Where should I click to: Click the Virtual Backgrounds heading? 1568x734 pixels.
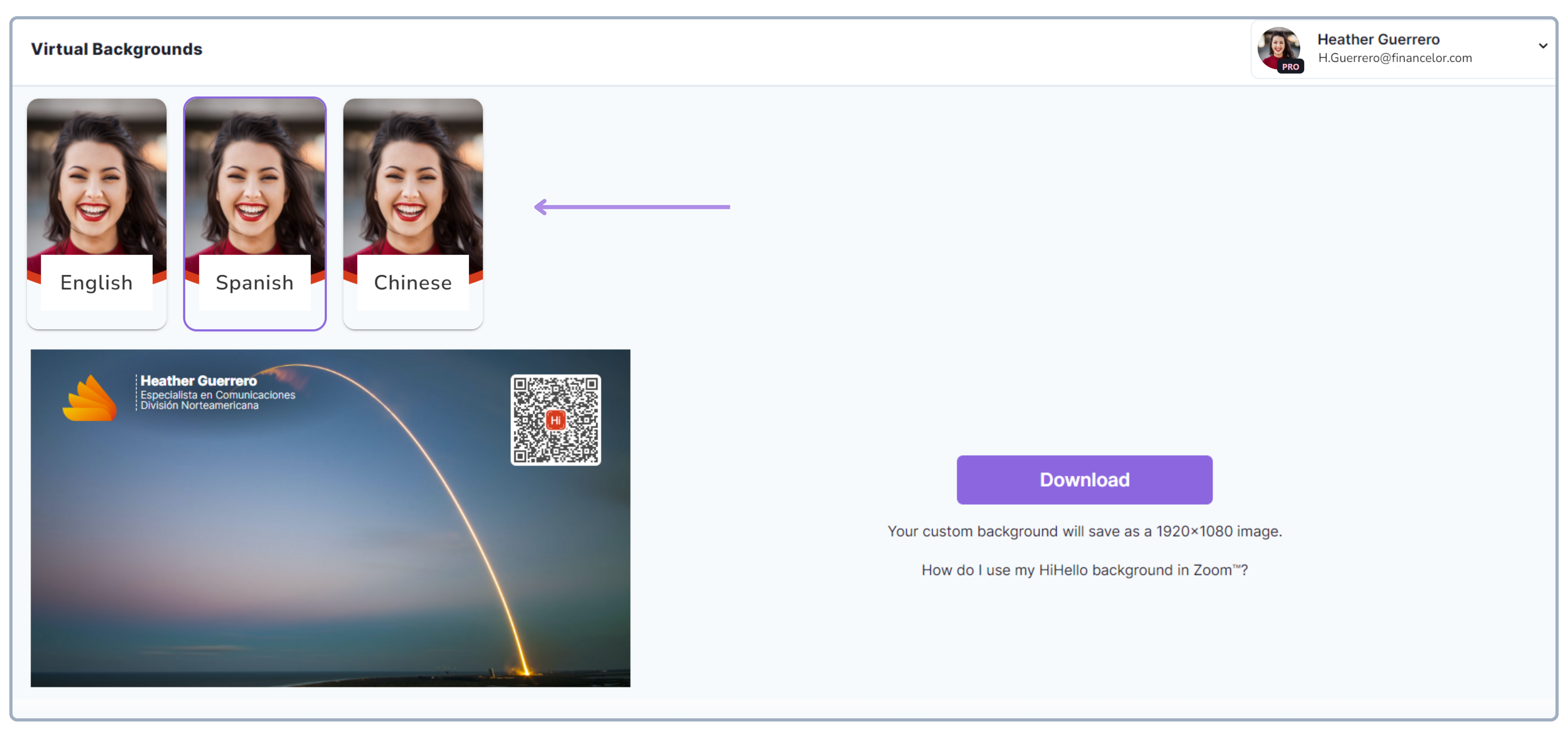(x=117, y=49)
